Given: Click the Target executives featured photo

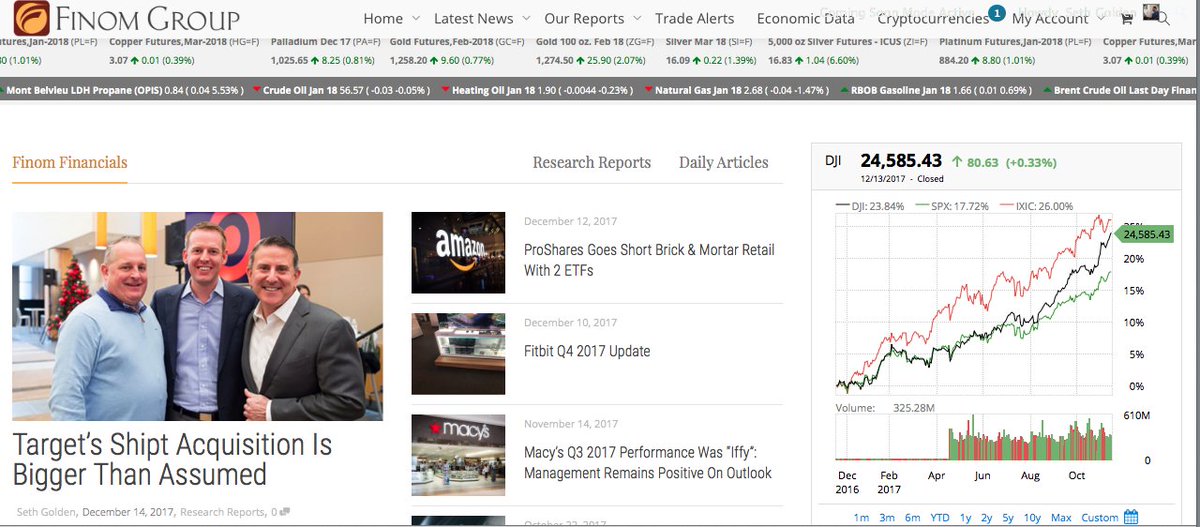Looking at the screenshot, I should [x=197, y=316].
